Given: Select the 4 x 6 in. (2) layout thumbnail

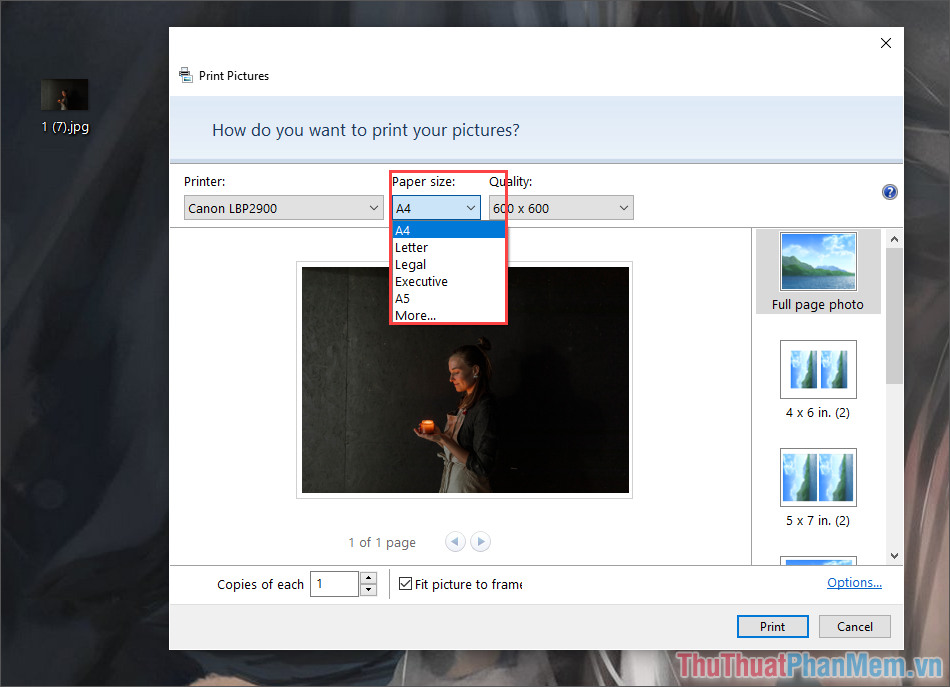Looking at the screenshot, I should 818,379.
